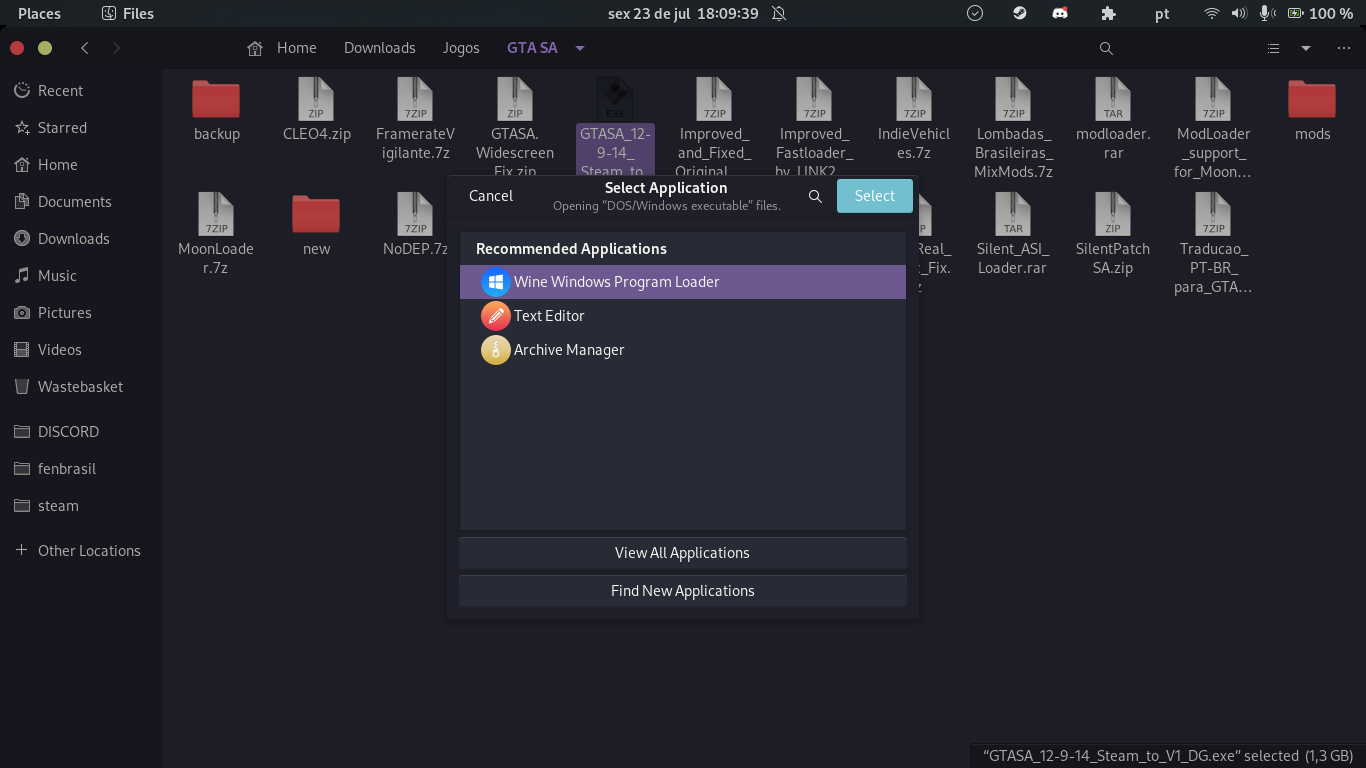Viewport: 1366px width, 768px height.
Task: Open the Files three-dots menu
Action: [x=1344, y=48]
